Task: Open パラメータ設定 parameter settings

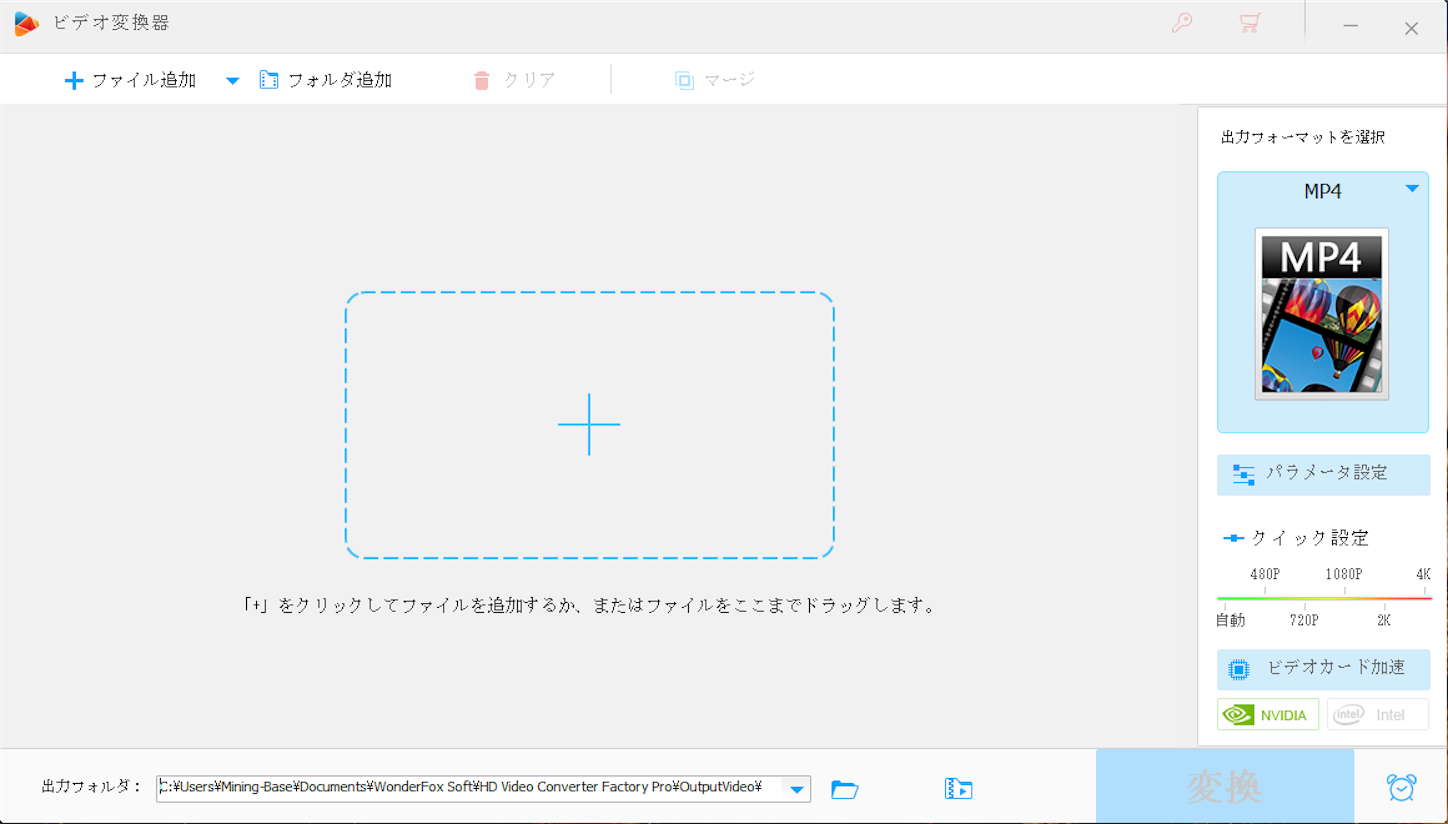Action: point(1323,475)
